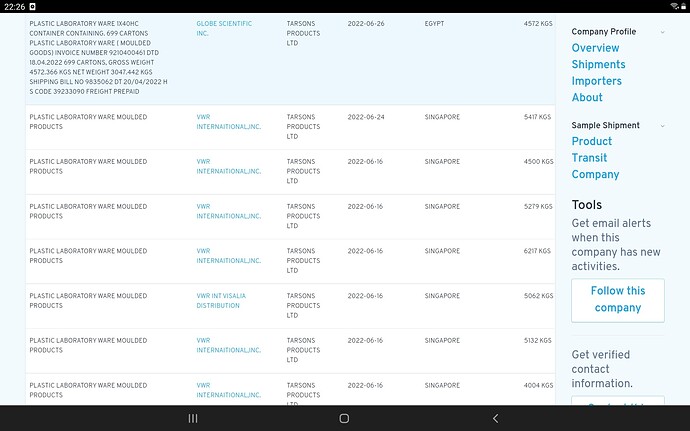Select the 5279 KGS weight cell
The image size is (690, 431).
[x=538, y=206]
